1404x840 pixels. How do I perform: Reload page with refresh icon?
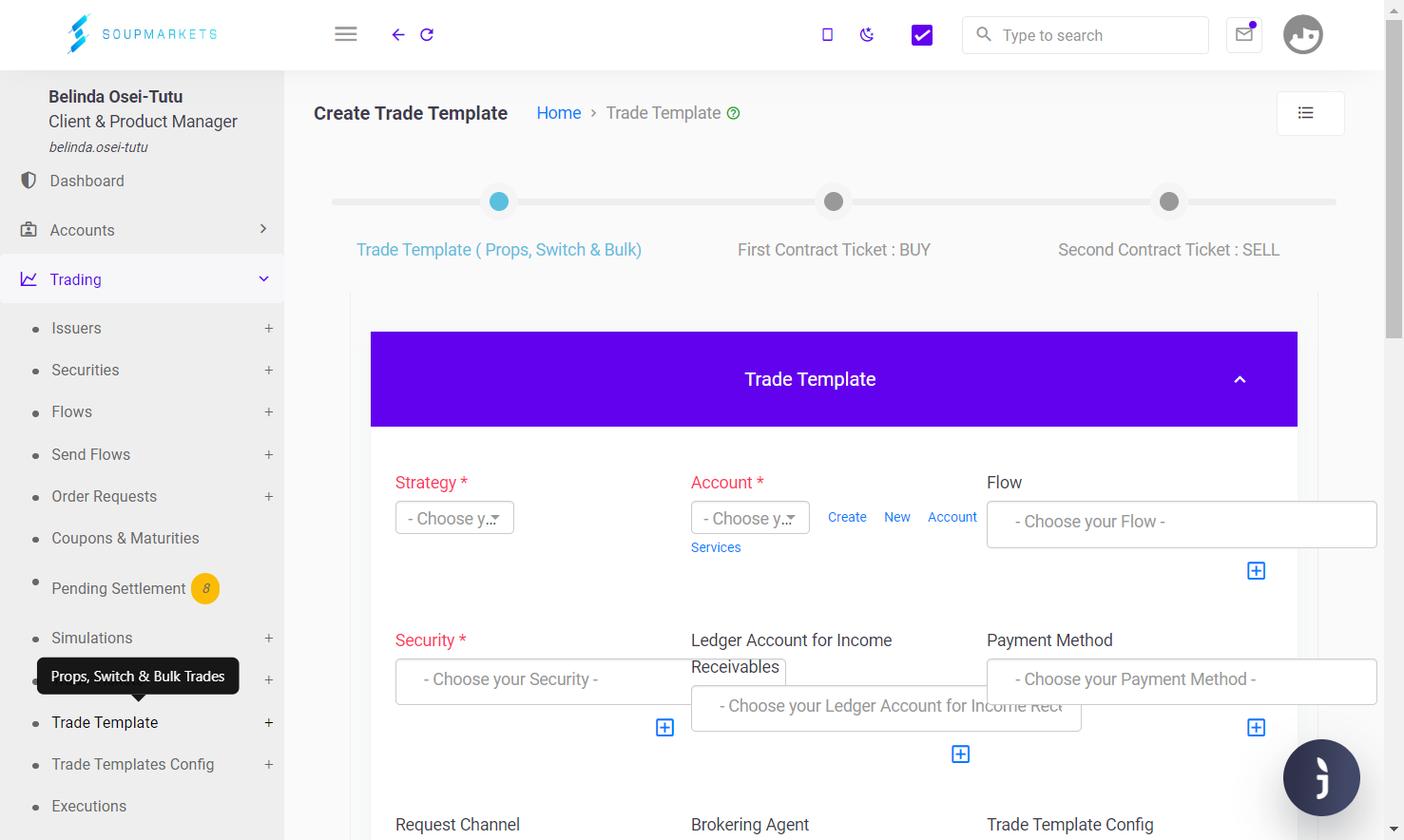click(427, 34)
